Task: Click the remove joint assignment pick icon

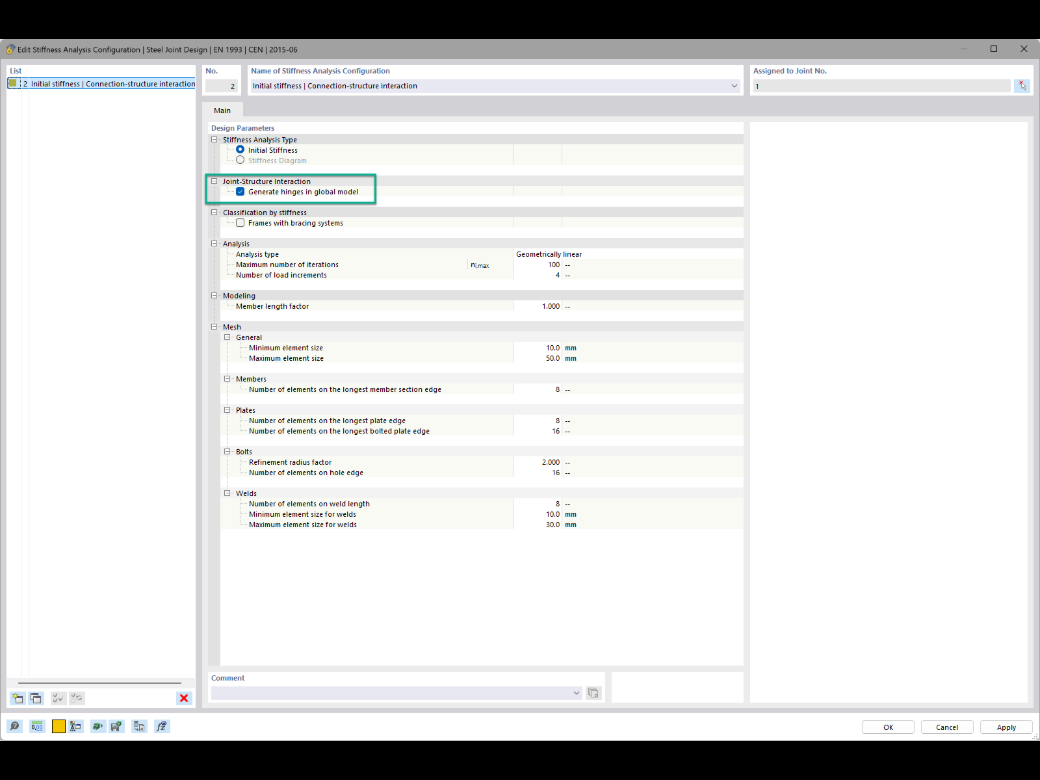Action: click(1022, 86)
